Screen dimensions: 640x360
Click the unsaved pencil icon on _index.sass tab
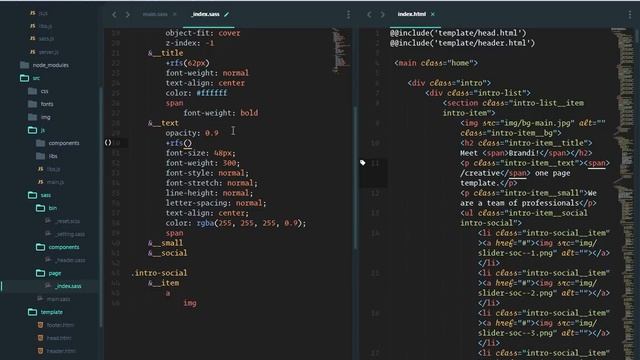[227, 14]
